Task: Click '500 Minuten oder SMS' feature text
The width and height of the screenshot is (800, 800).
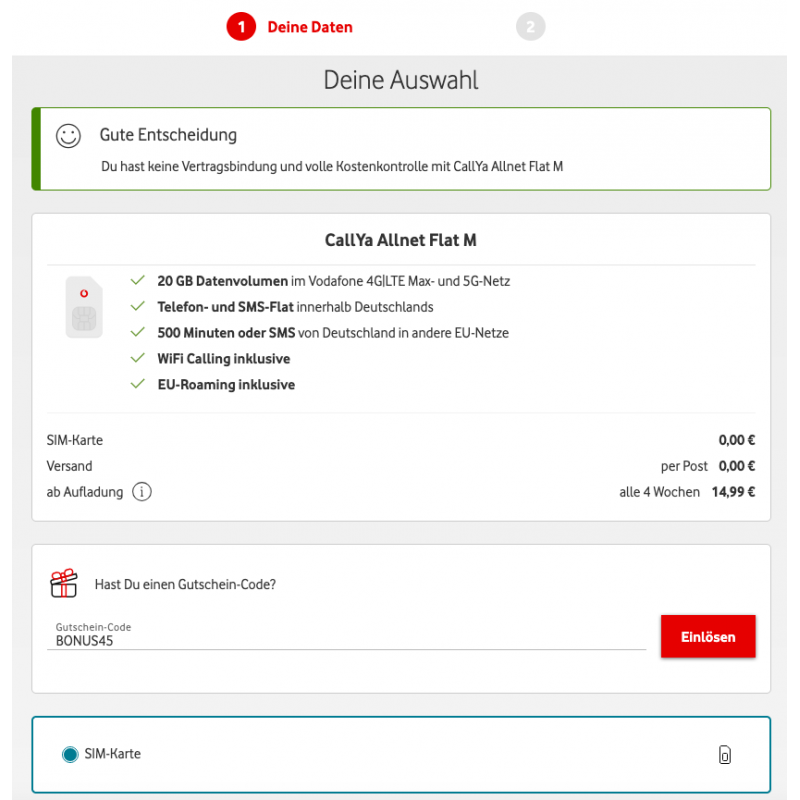Action: (227, 333)
